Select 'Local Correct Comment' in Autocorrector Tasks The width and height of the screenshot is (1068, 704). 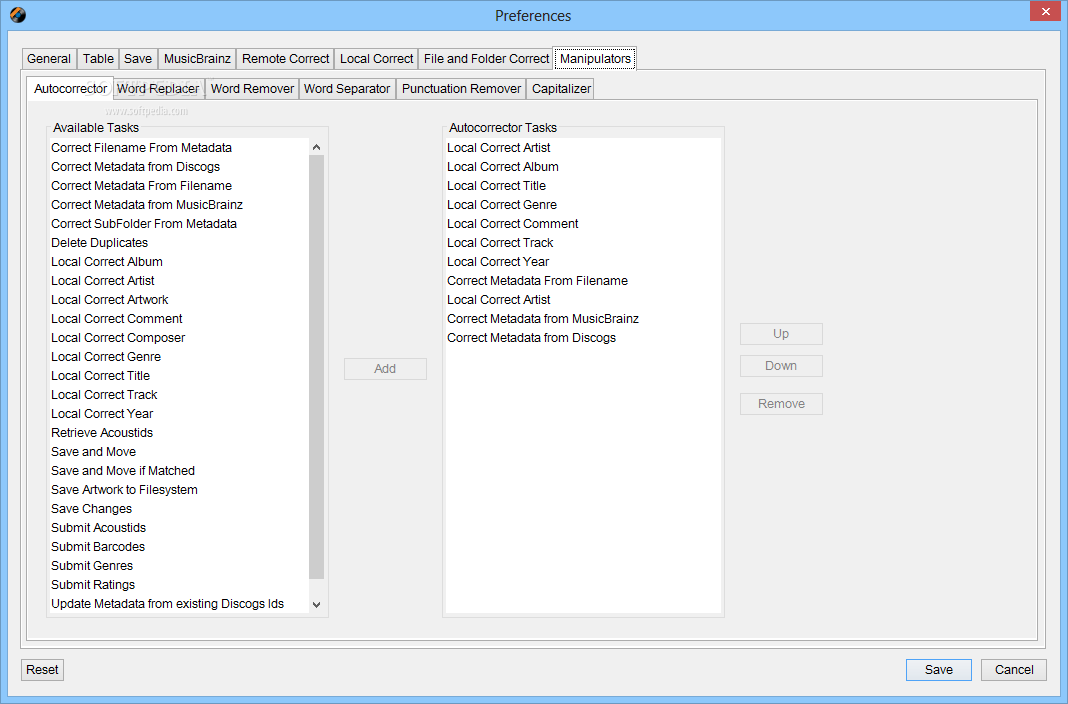[583, 224]
